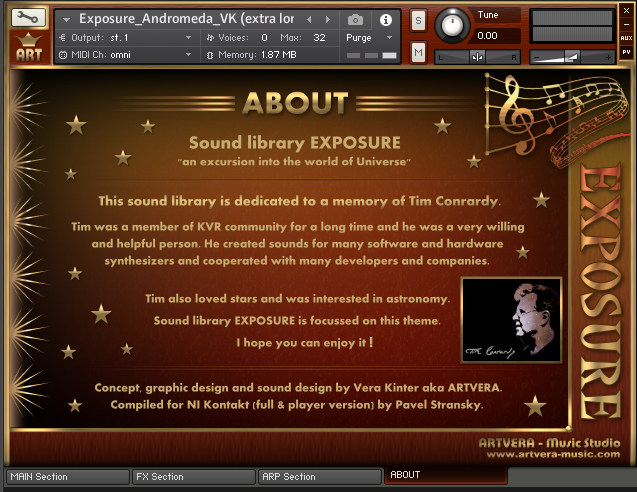
Task: Click the ART crown logo icon
Action: coord(29,48)
